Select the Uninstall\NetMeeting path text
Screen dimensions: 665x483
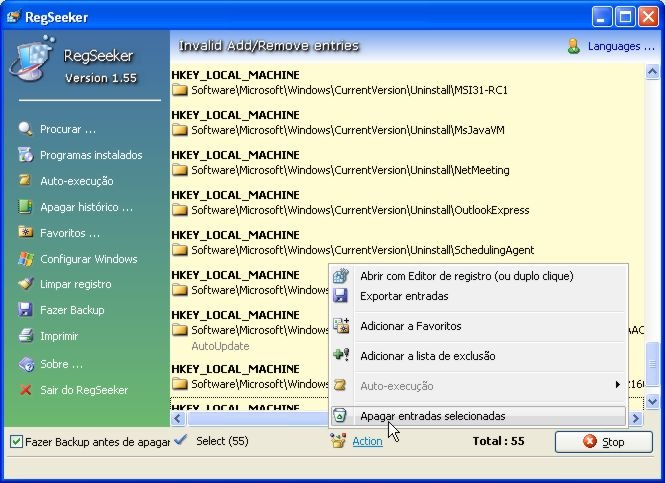point(350,170)
